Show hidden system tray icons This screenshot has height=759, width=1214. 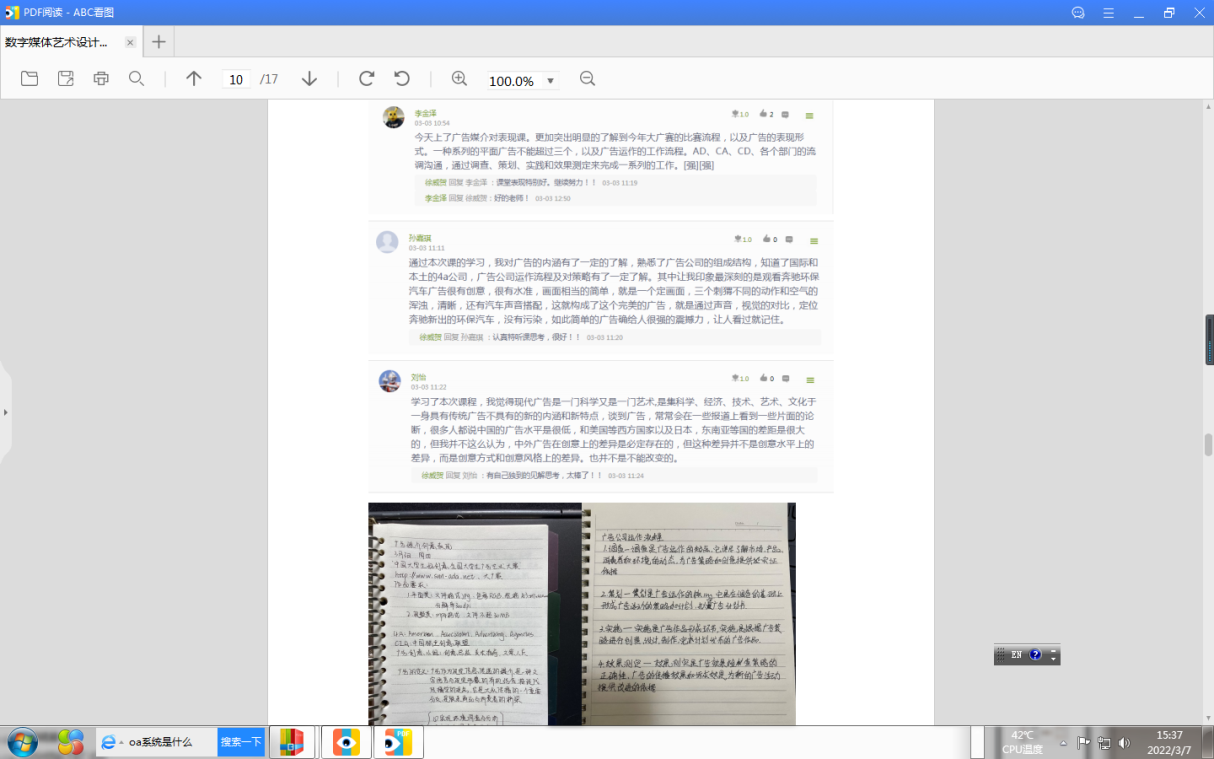[1063, 743]
